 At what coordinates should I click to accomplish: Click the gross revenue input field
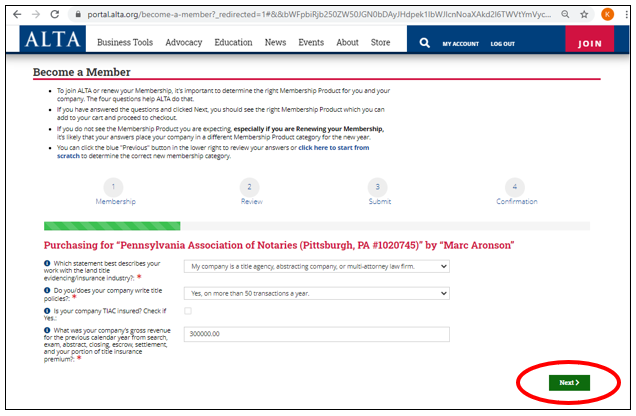[x=316, y=334]
